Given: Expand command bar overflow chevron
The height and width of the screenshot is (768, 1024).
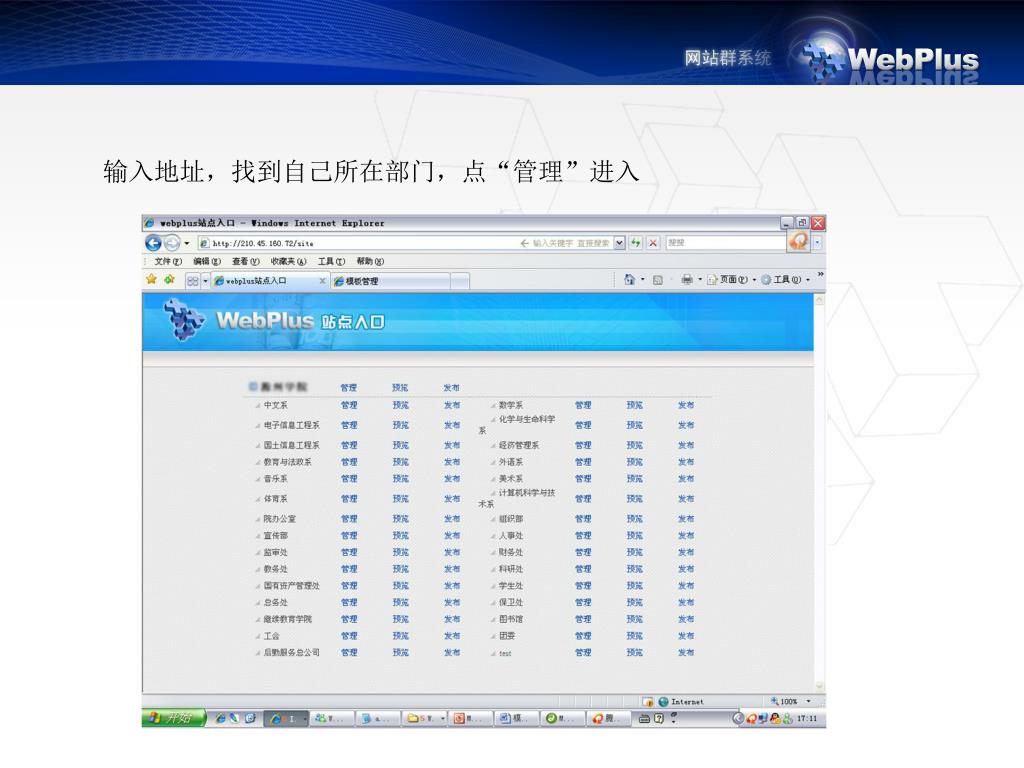Looking at the screenshot, I should click(x=820, y=275).
